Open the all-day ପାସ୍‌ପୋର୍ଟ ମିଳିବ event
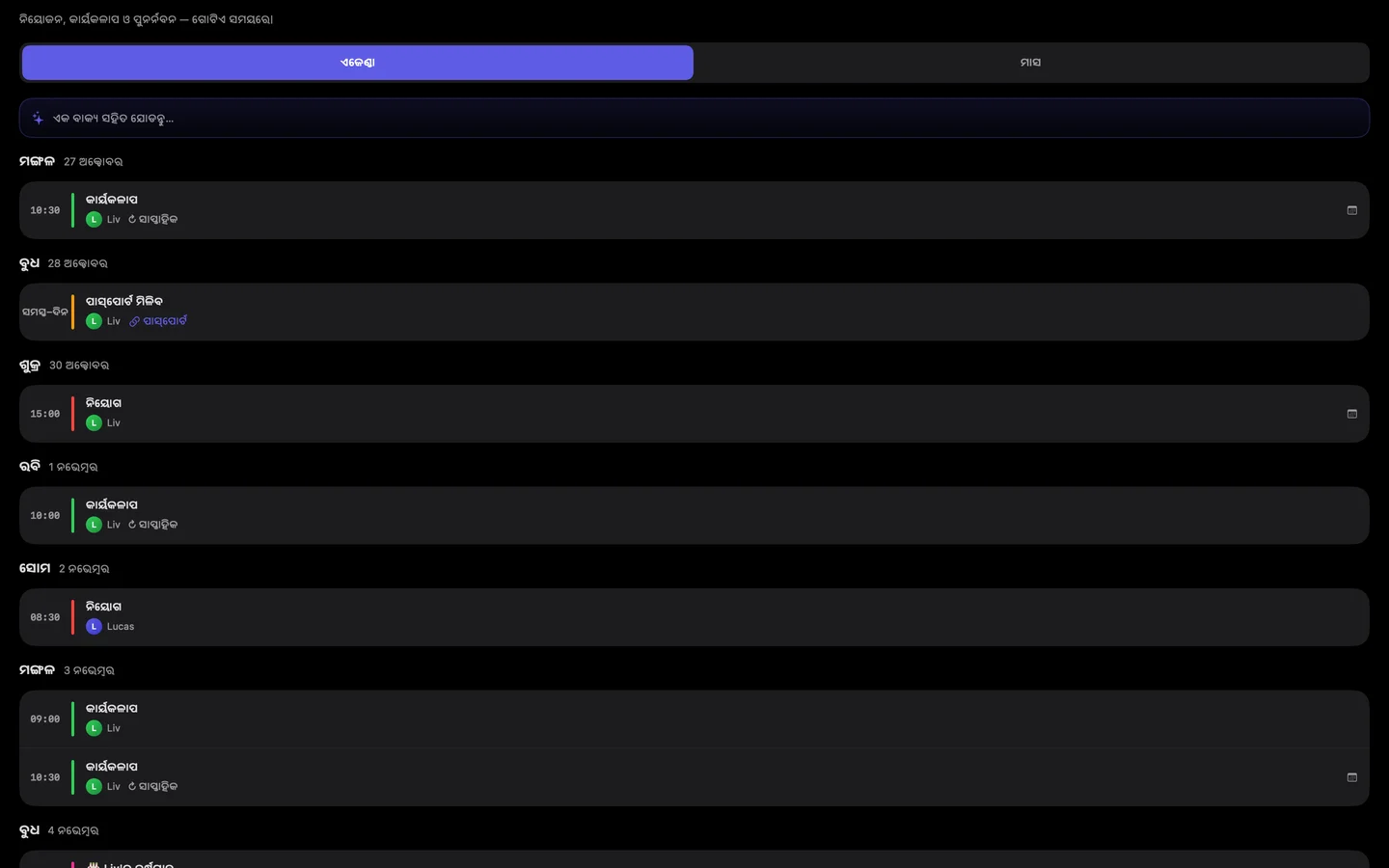The image size is (1389, 868). (694, 312)
